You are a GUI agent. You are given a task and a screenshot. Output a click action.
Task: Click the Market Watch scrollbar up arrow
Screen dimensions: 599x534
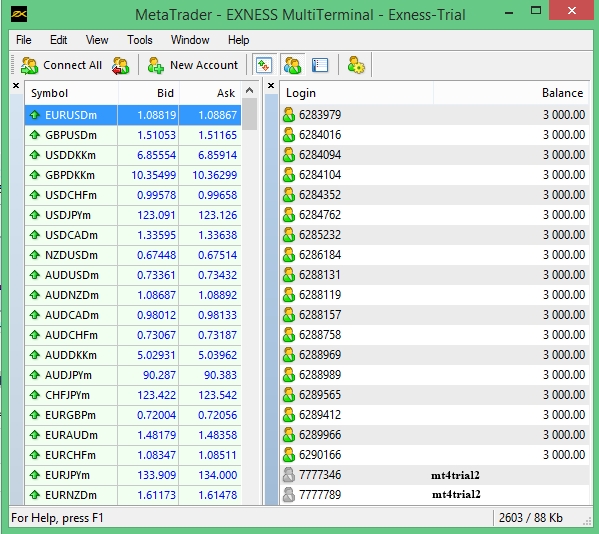(x=249, y=90)
